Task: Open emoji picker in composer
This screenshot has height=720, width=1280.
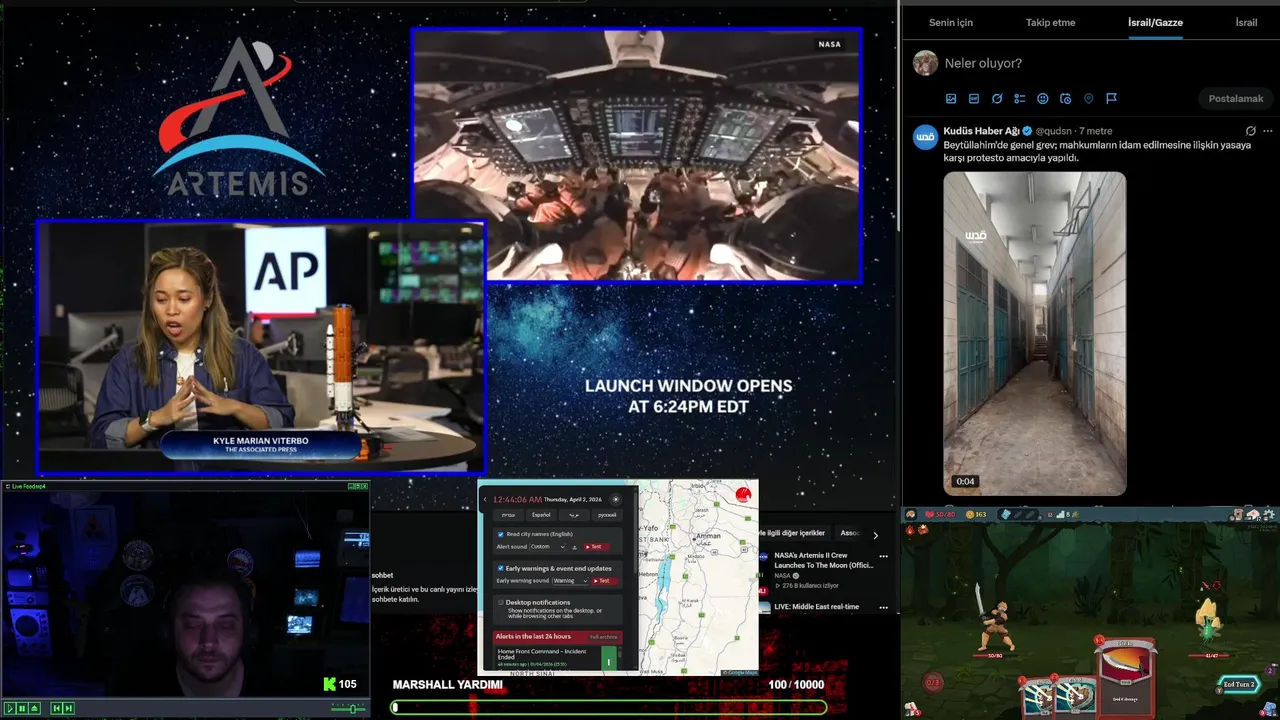Action: pyautogui.click(x=1043, y=99)
